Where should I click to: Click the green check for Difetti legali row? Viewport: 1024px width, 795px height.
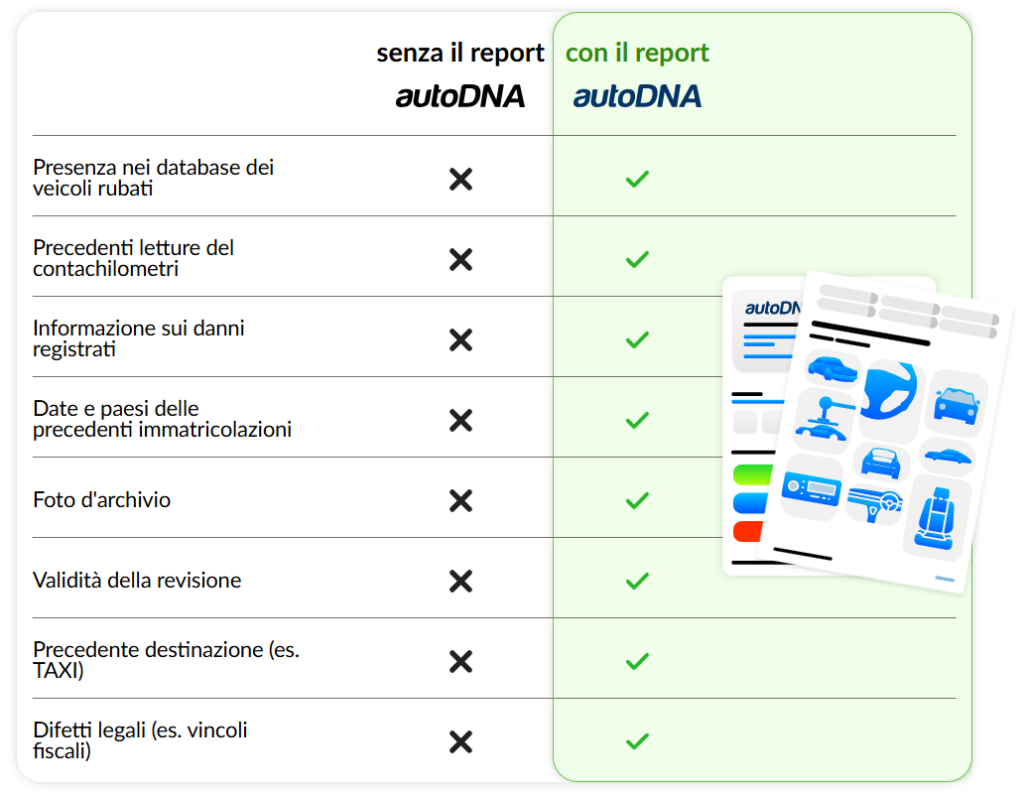(x=637, y=742)
